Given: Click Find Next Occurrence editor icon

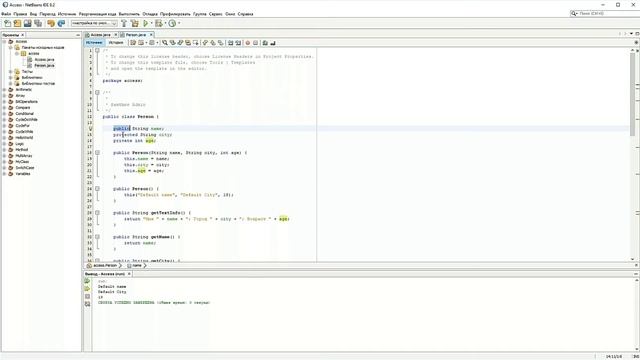Looking at the screenshot, I should coord(180,42).
